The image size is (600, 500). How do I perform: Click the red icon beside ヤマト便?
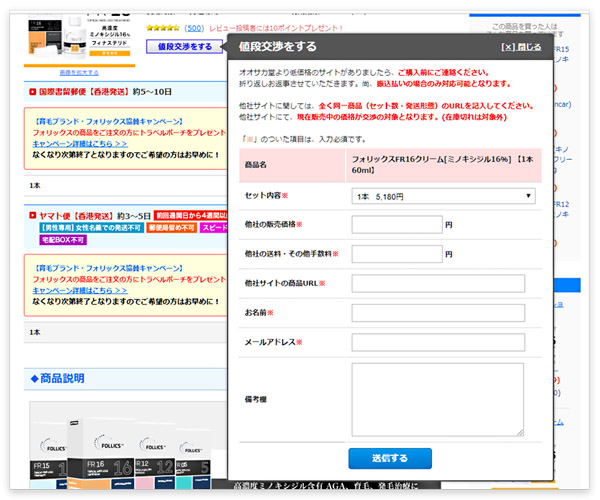[33, 215]
